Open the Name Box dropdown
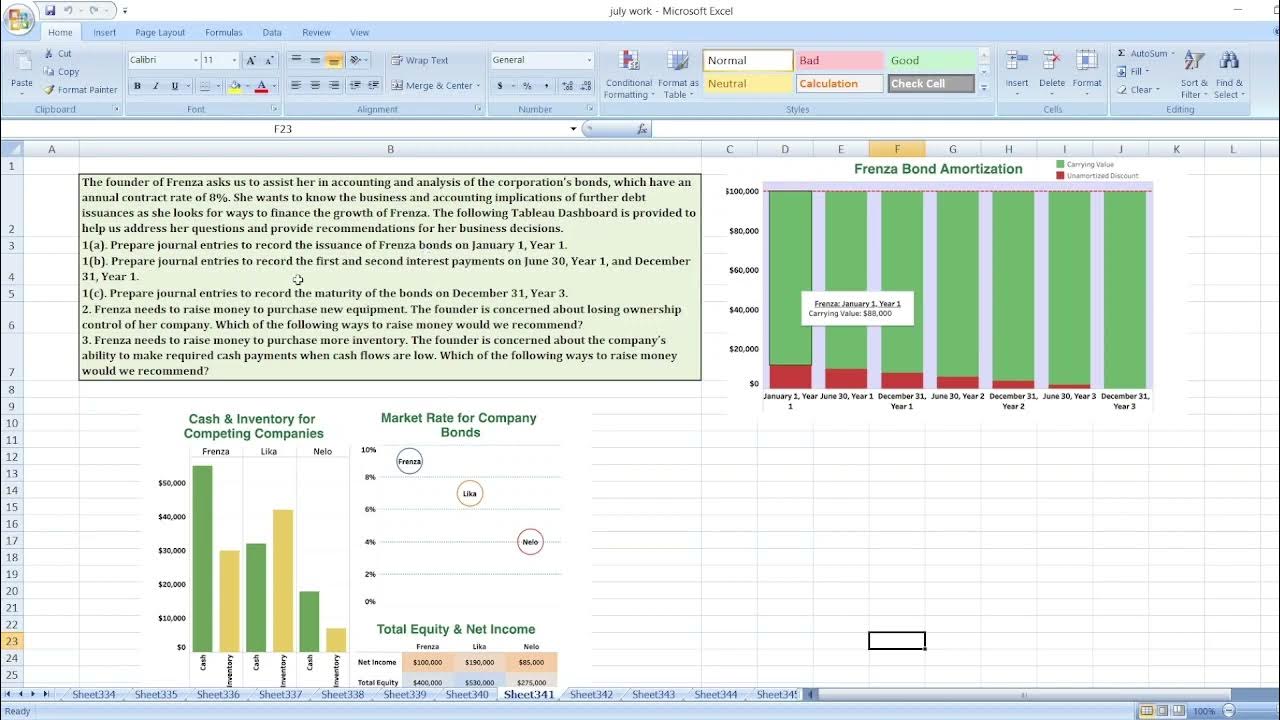1280x720 pixels. pyautogui.click(x=573, y=129)
